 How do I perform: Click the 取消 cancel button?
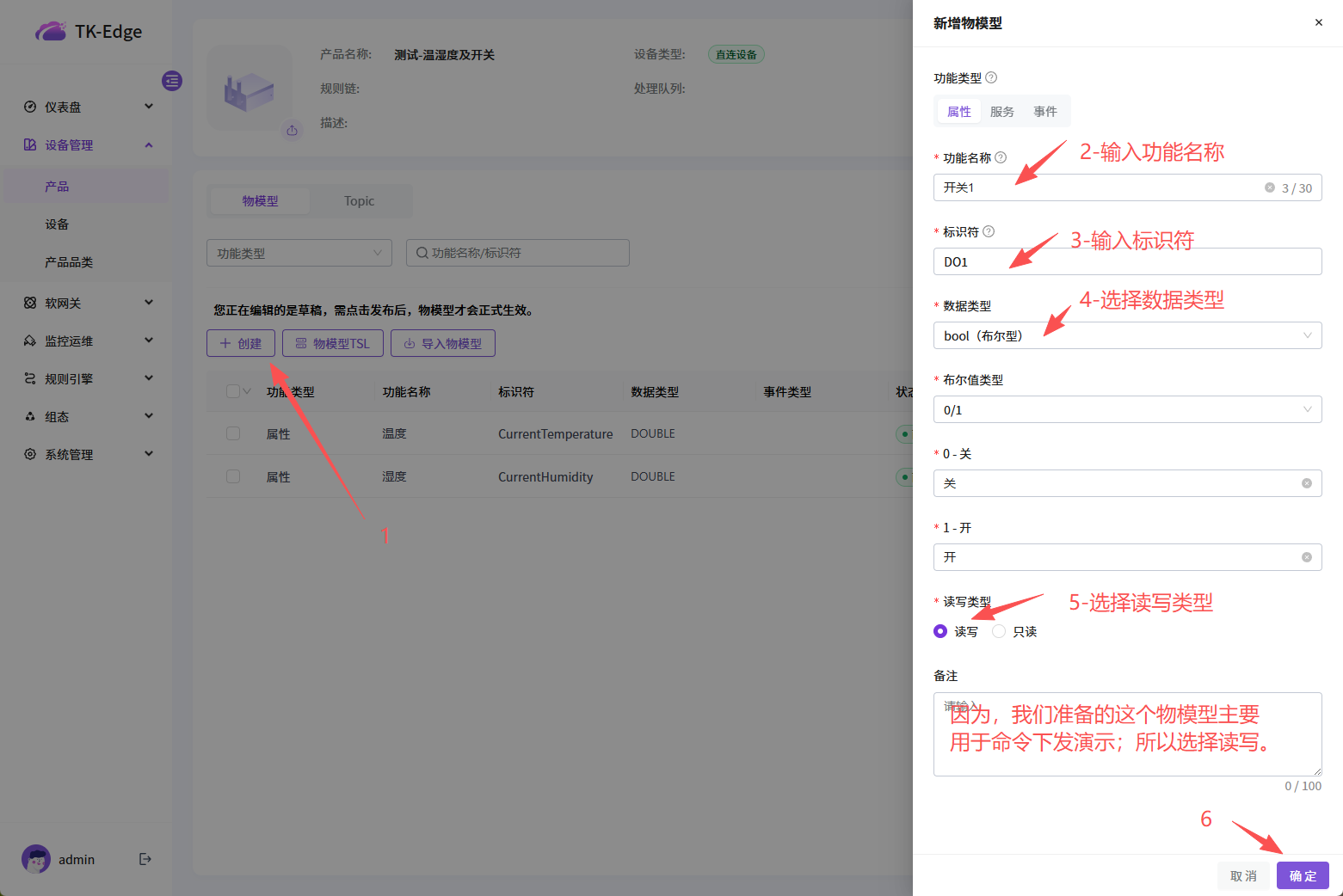(1242, 875)
